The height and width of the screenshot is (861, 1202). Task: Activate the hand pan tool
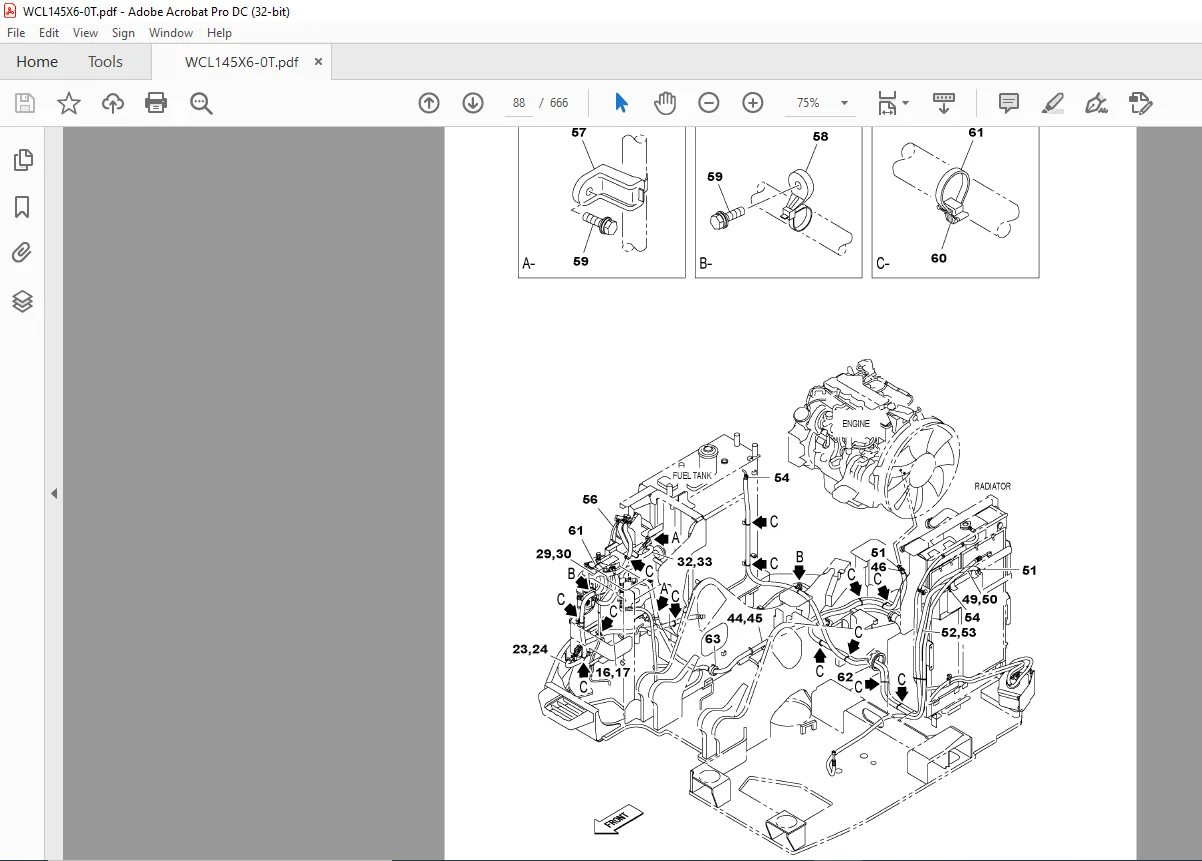pos(665,103)
